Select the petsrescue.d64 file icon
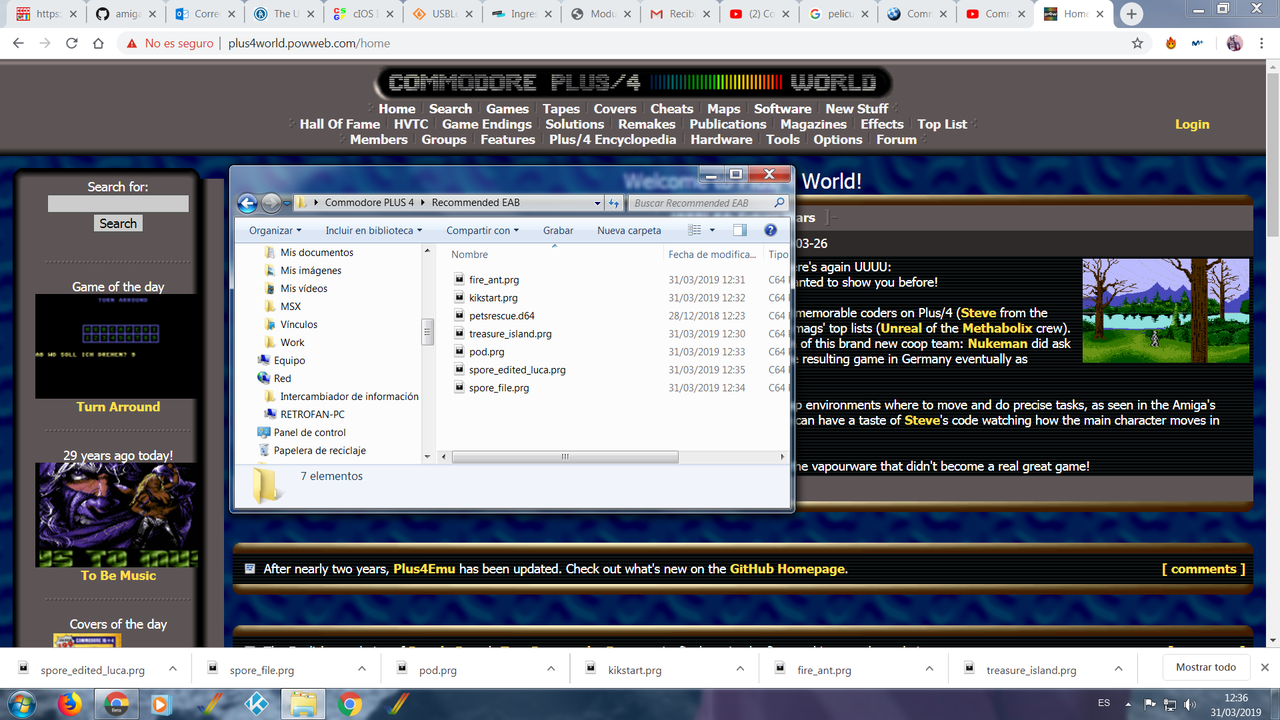Image resolution: width=1280 pixels, height=720 pixels. pos(459,316)
